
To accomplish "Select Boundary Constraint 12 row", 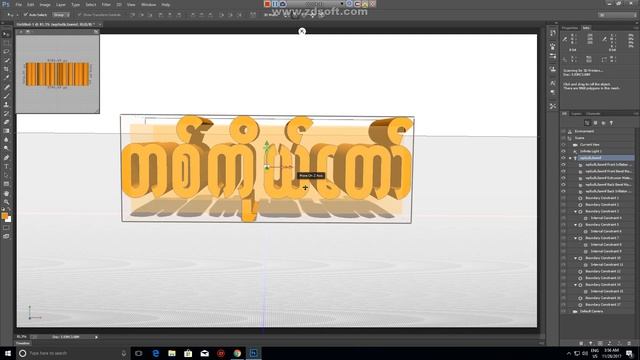I will pyautogui.click(x=597, y=271).
